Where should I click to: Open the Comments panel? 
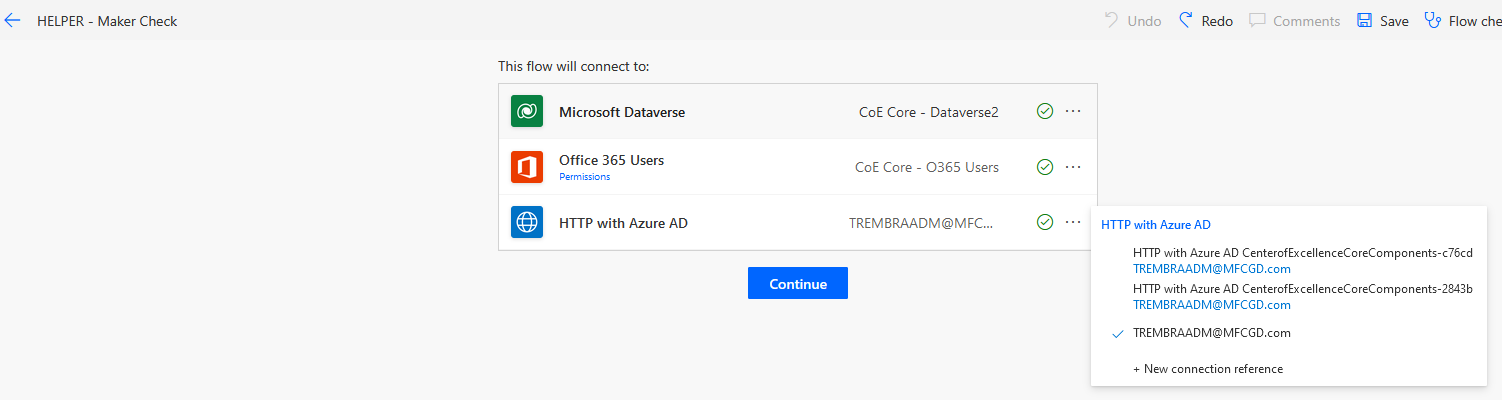coord(1294,21)
